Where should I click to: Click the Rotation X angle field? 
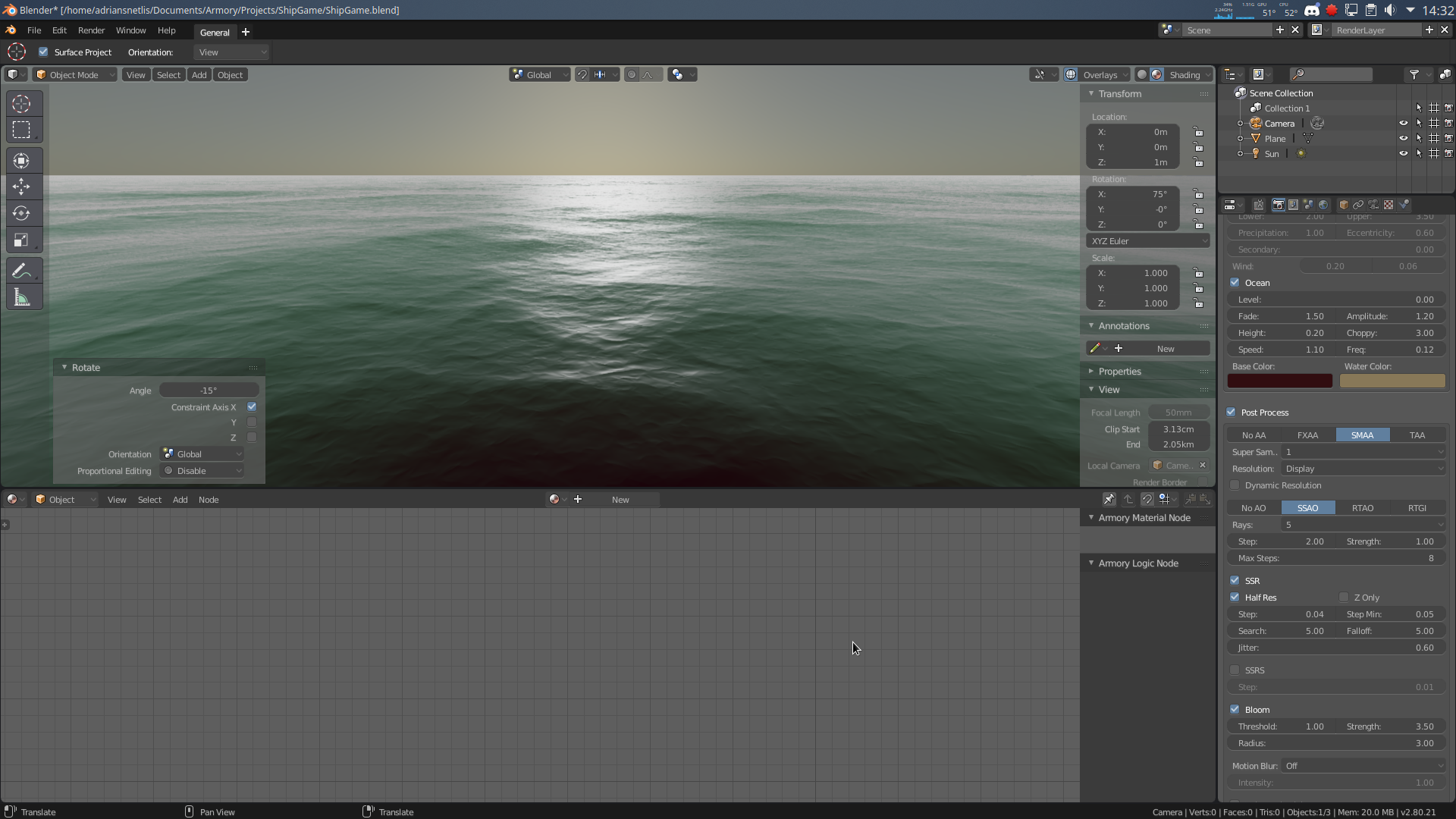(1132, 193)
